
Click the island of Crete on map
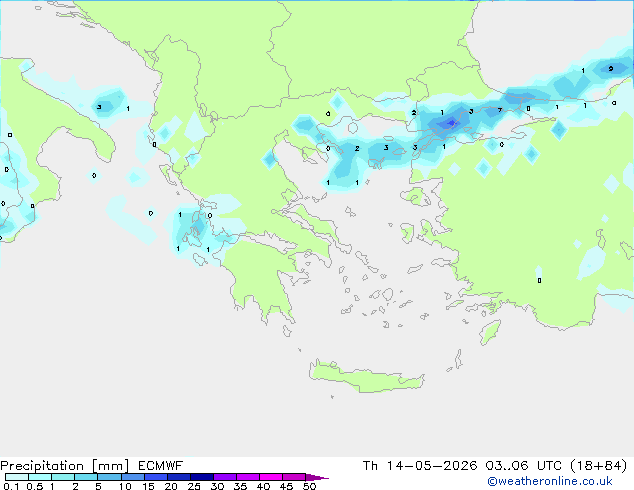(367, 377)
